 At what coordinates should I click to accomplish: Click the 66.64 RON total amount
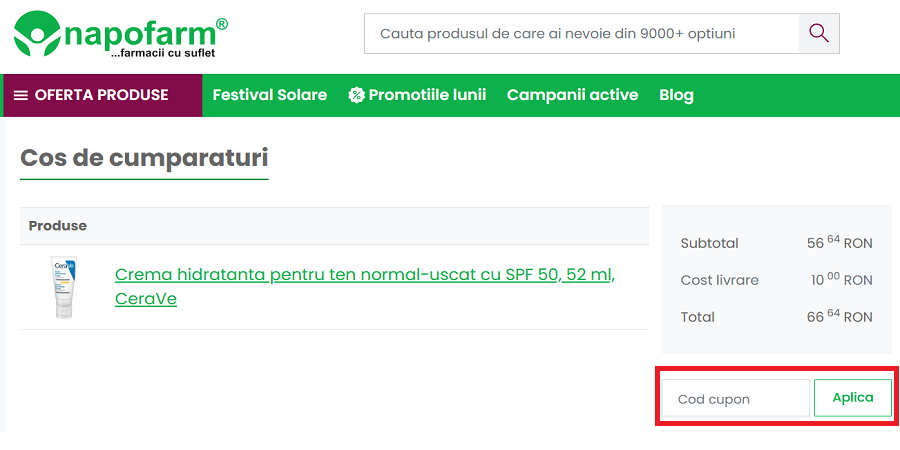(839, 317)
